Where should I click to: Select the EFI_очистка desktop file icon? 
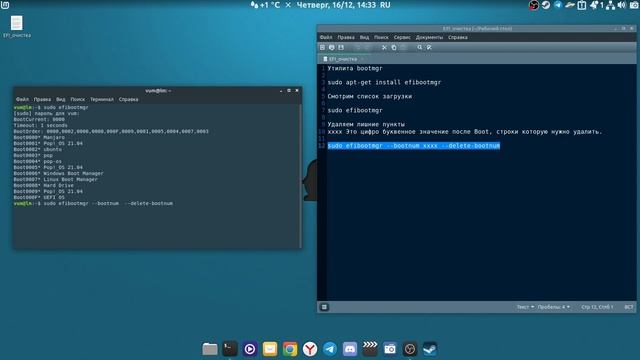[x=17, y=27]
